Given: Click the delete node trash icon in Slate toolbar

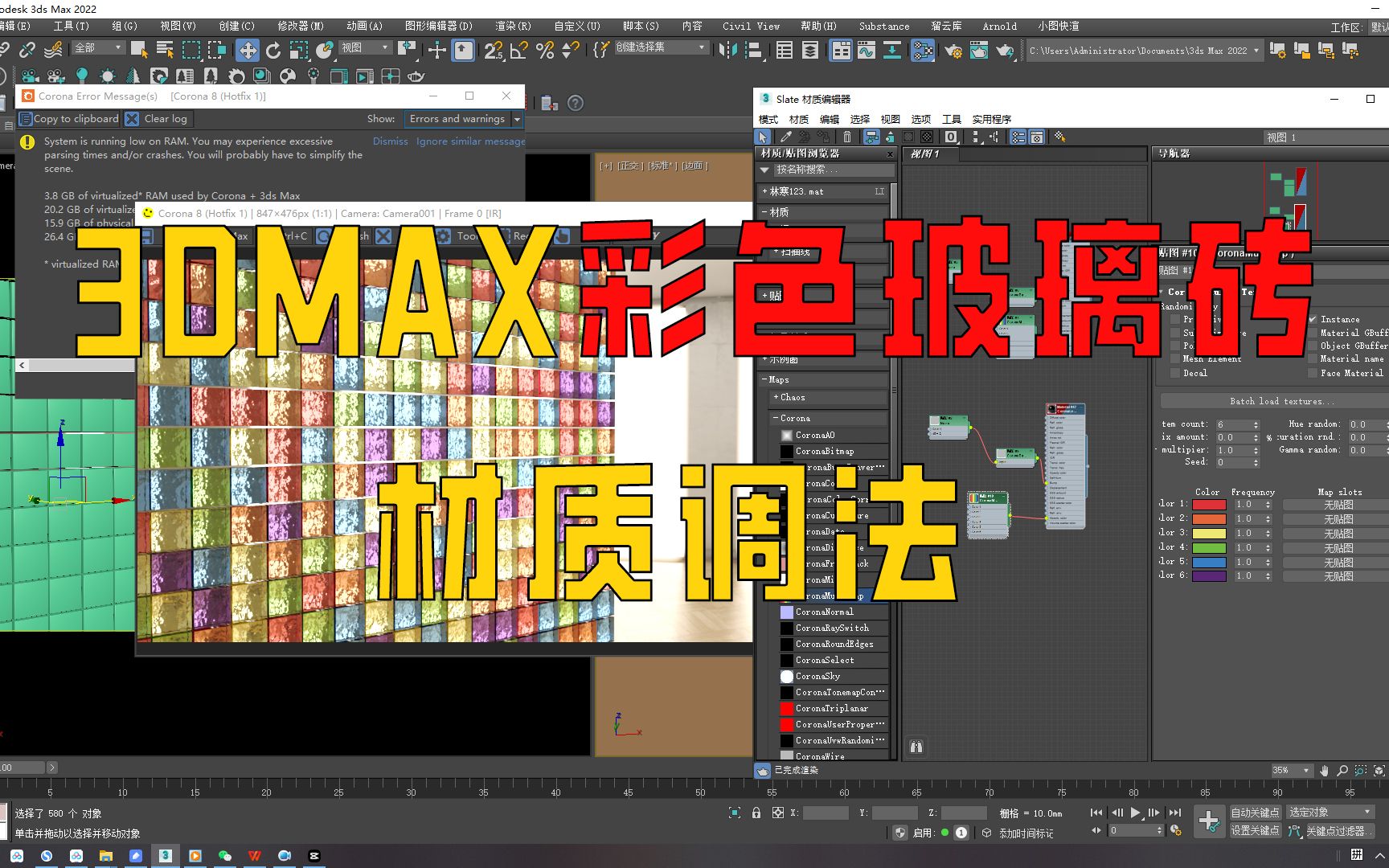Looking at the screenshot, I should pyautogui.click(x=846, y=138).
